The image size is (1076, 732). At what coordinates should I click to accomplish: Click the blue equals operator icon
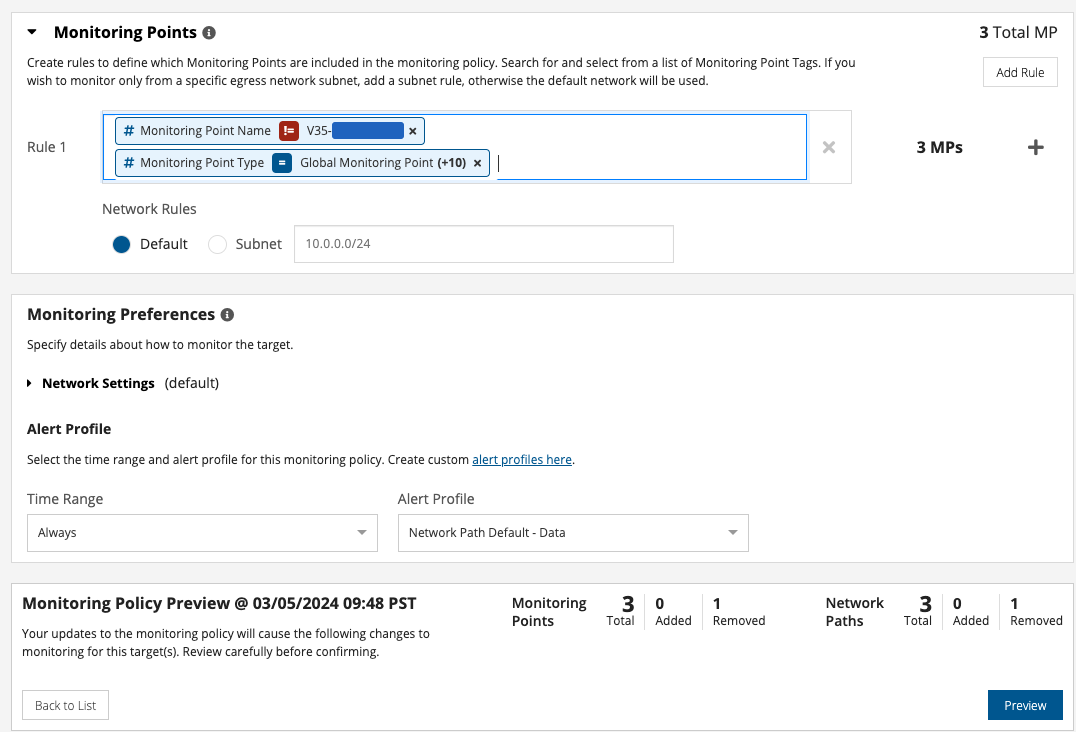[x=282, y=163]
